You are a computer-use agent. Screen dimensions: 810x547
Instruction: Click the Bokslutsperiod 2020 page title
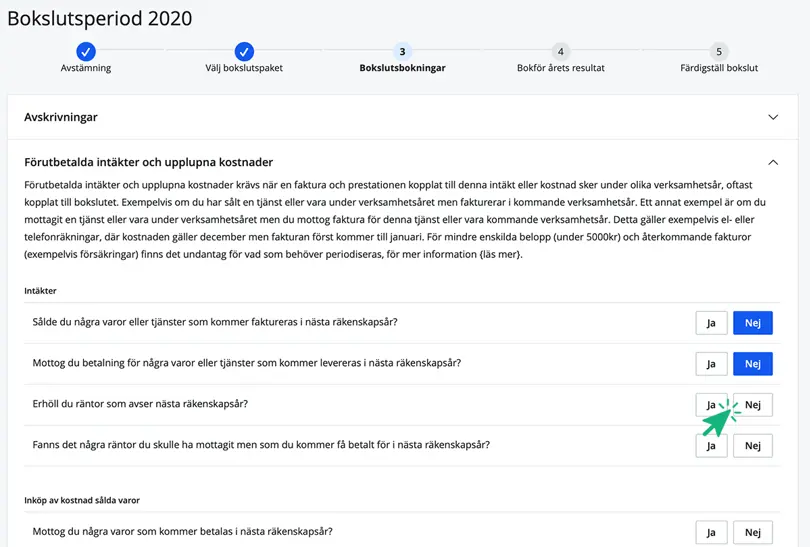pos(100,19)
